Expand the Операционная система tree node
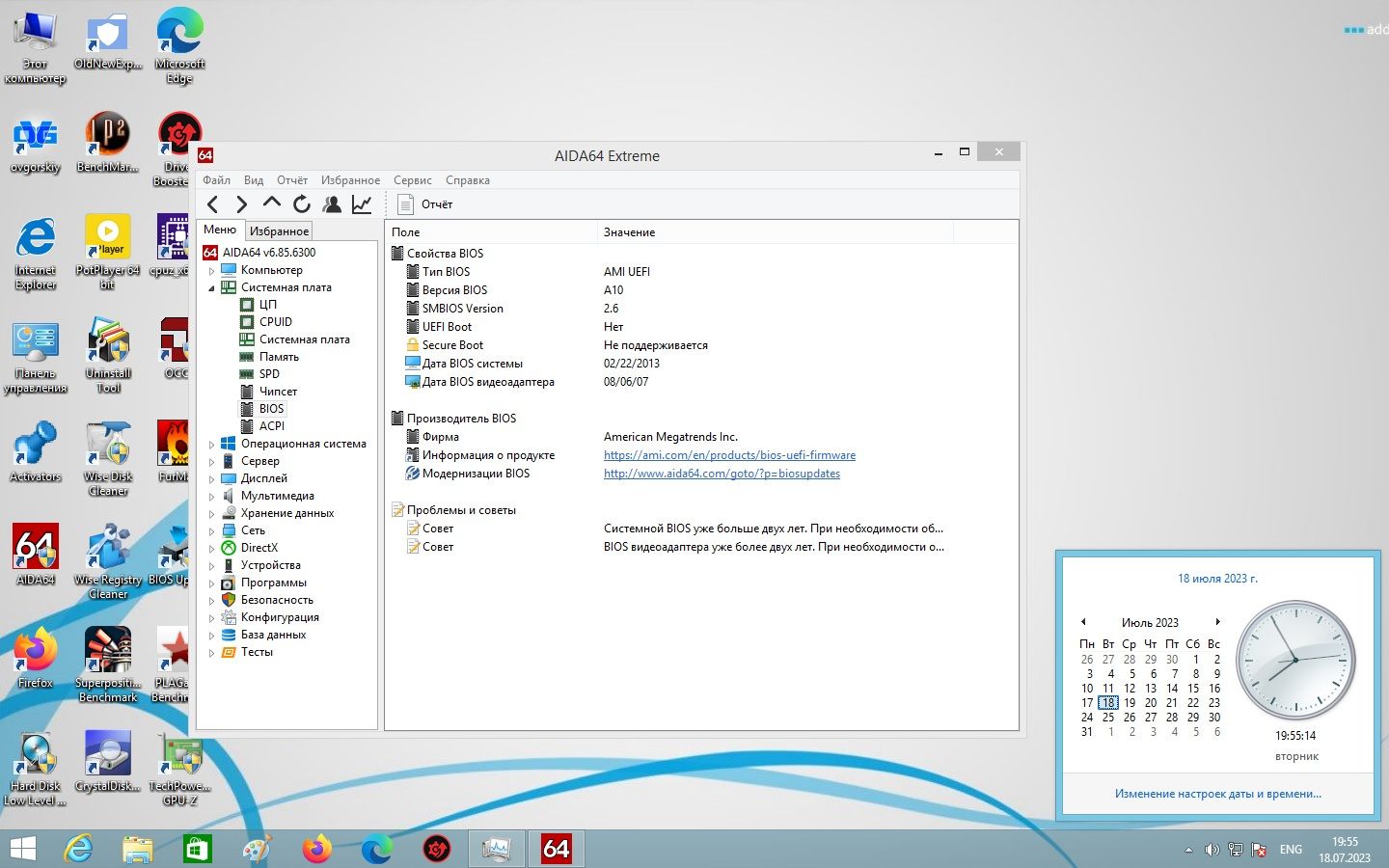The width and height of the screenshot is (1389, 868). [x=211, y=445]
